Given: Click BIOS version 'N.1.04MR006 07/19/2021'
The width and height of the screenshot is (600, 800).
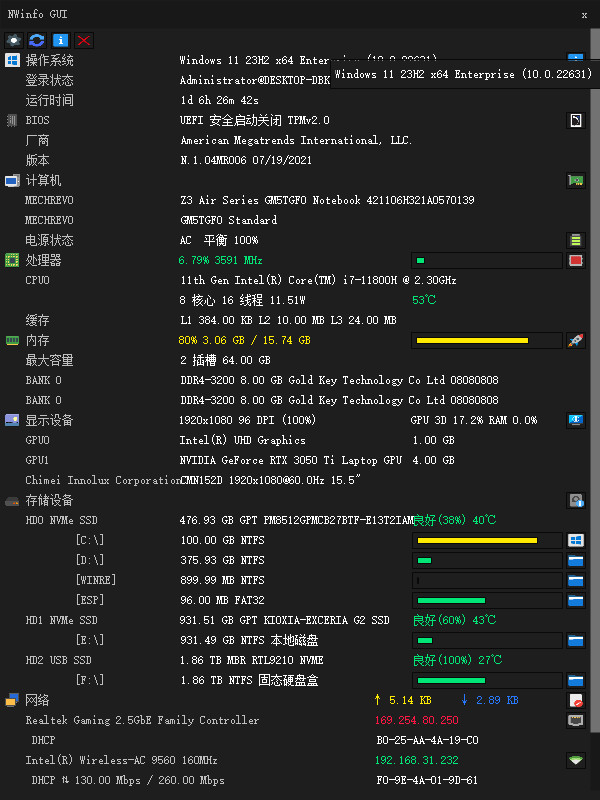Looking at the screenshot, I should [x=246, y=160].
